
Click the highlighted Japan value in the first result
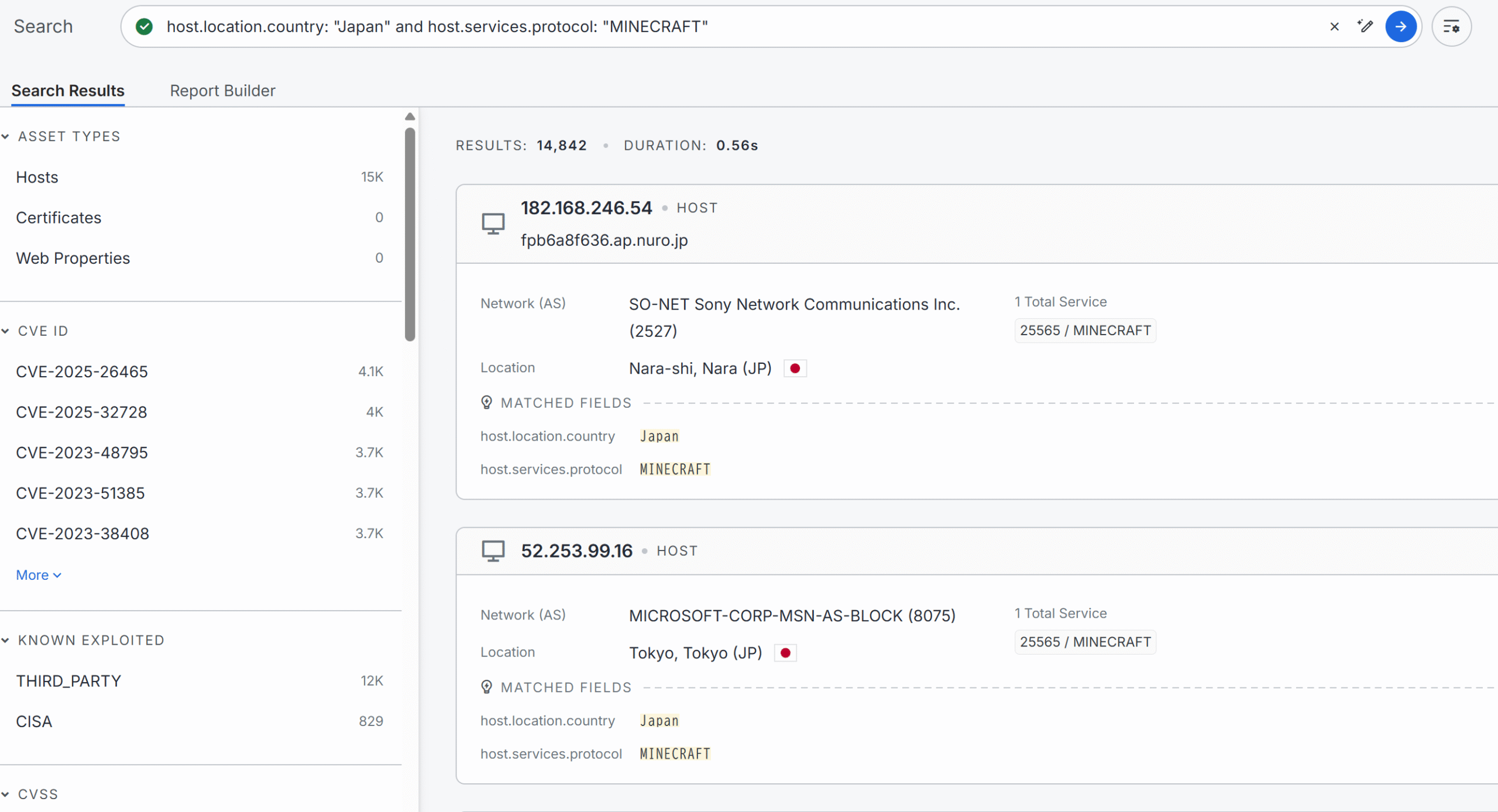(659, 436)
